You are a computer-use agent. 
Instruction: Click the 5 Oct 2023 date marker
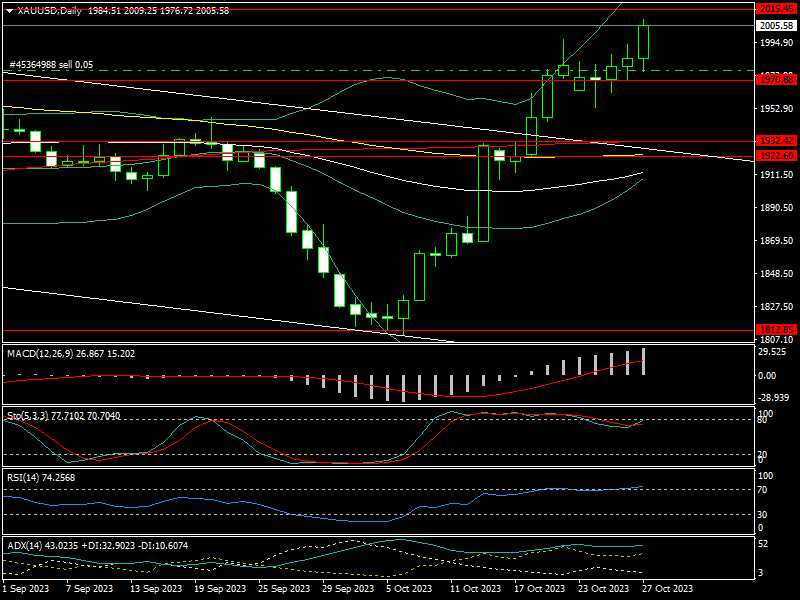[x=408, y=589]
